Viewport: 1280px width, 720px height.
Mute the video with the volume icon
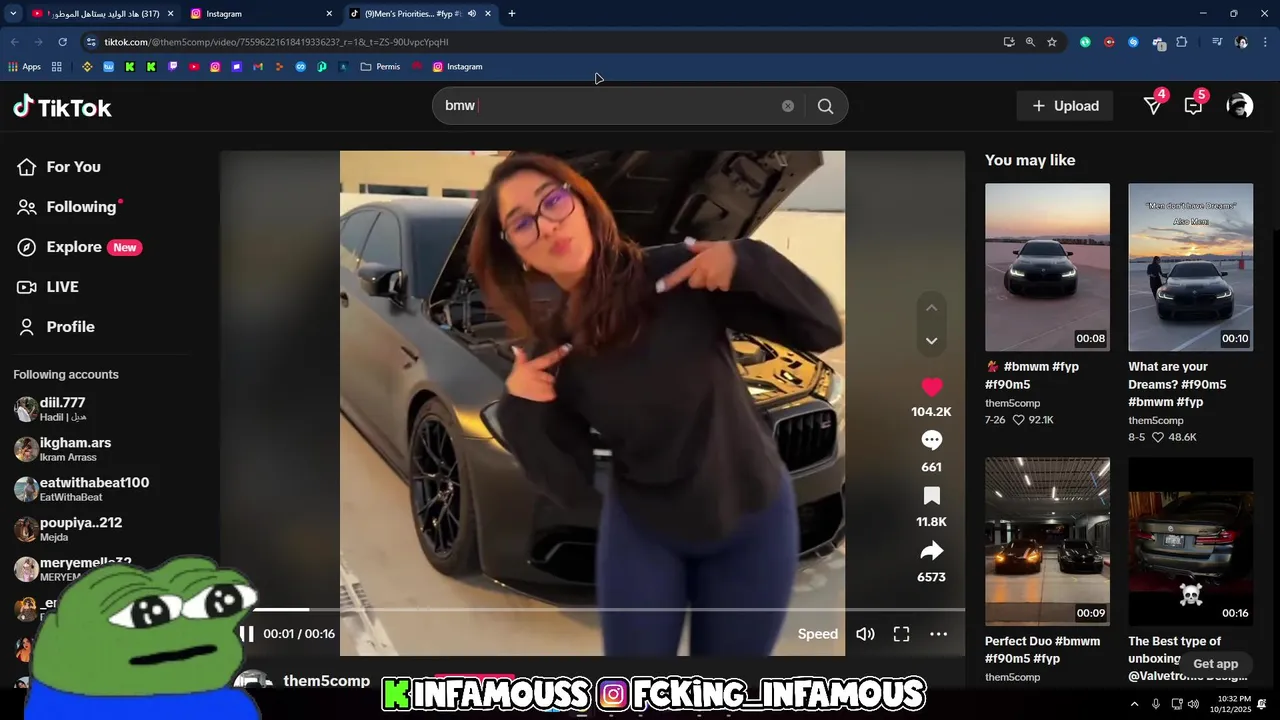[x=865, y=634]
